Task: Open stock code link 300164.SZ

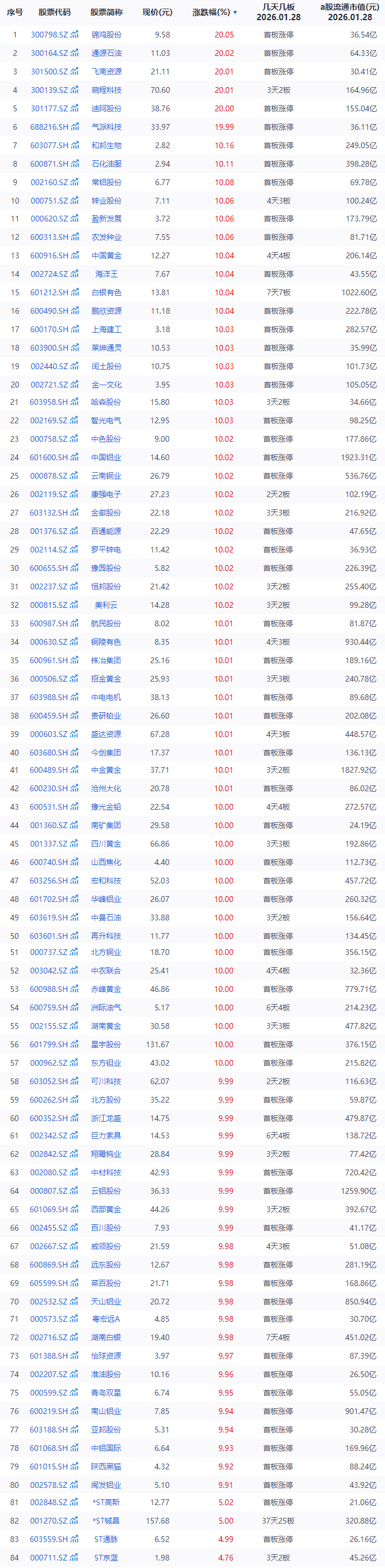Action: [x=49, y=54]
